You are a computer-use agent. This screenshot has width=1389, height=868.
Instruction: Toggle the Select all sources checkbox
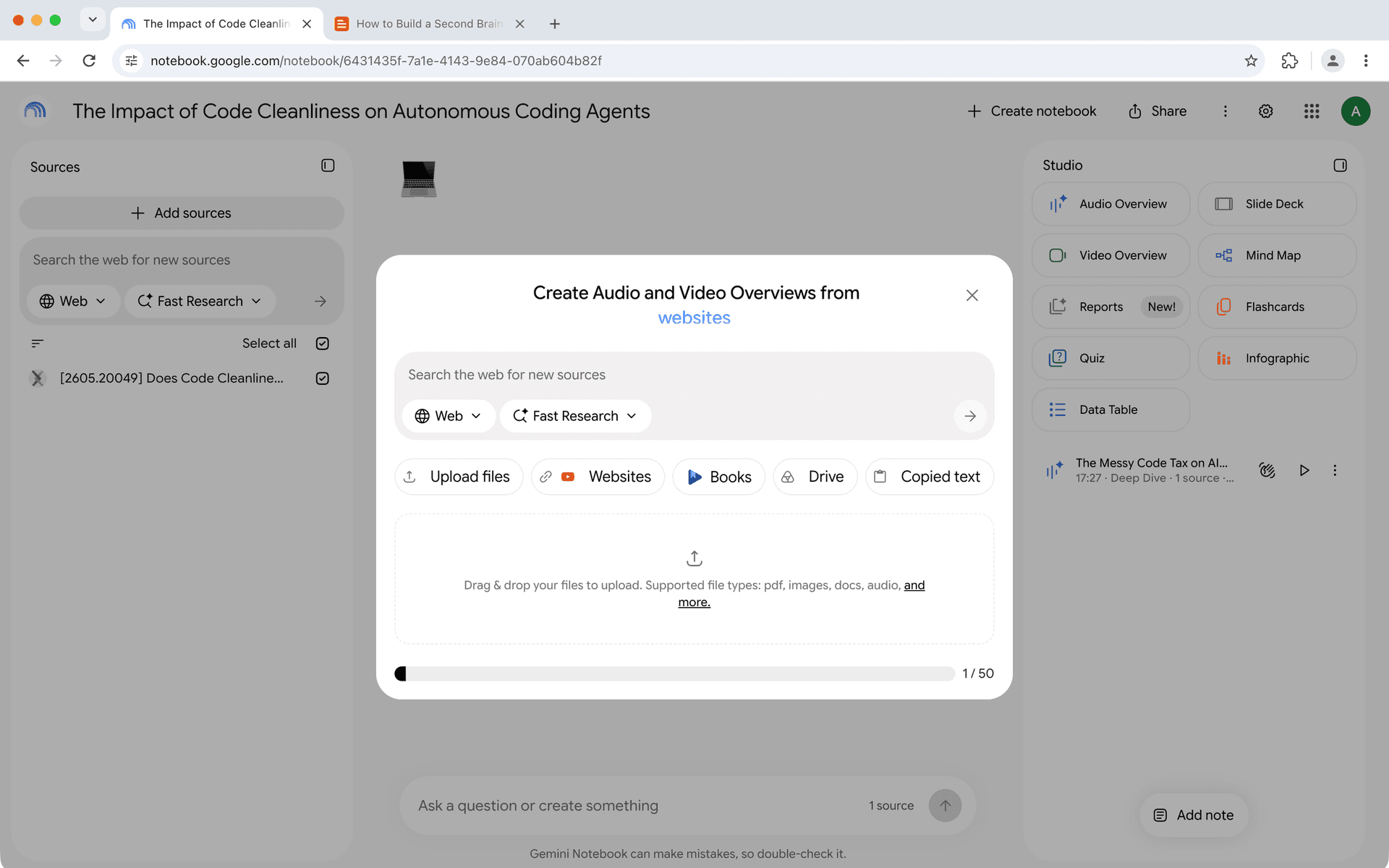click(x=323, y=344)
